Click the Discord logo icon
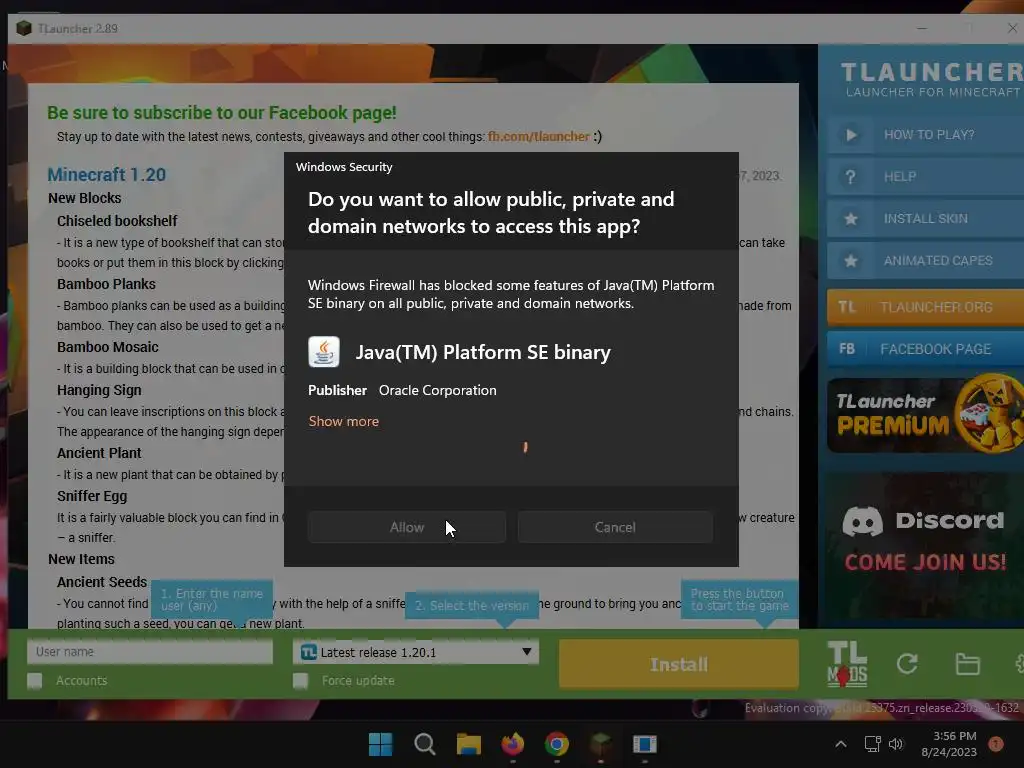Image resolution: width=1024 pixels, height=768 pixels. pyautogui.click(x=863, y=520)
